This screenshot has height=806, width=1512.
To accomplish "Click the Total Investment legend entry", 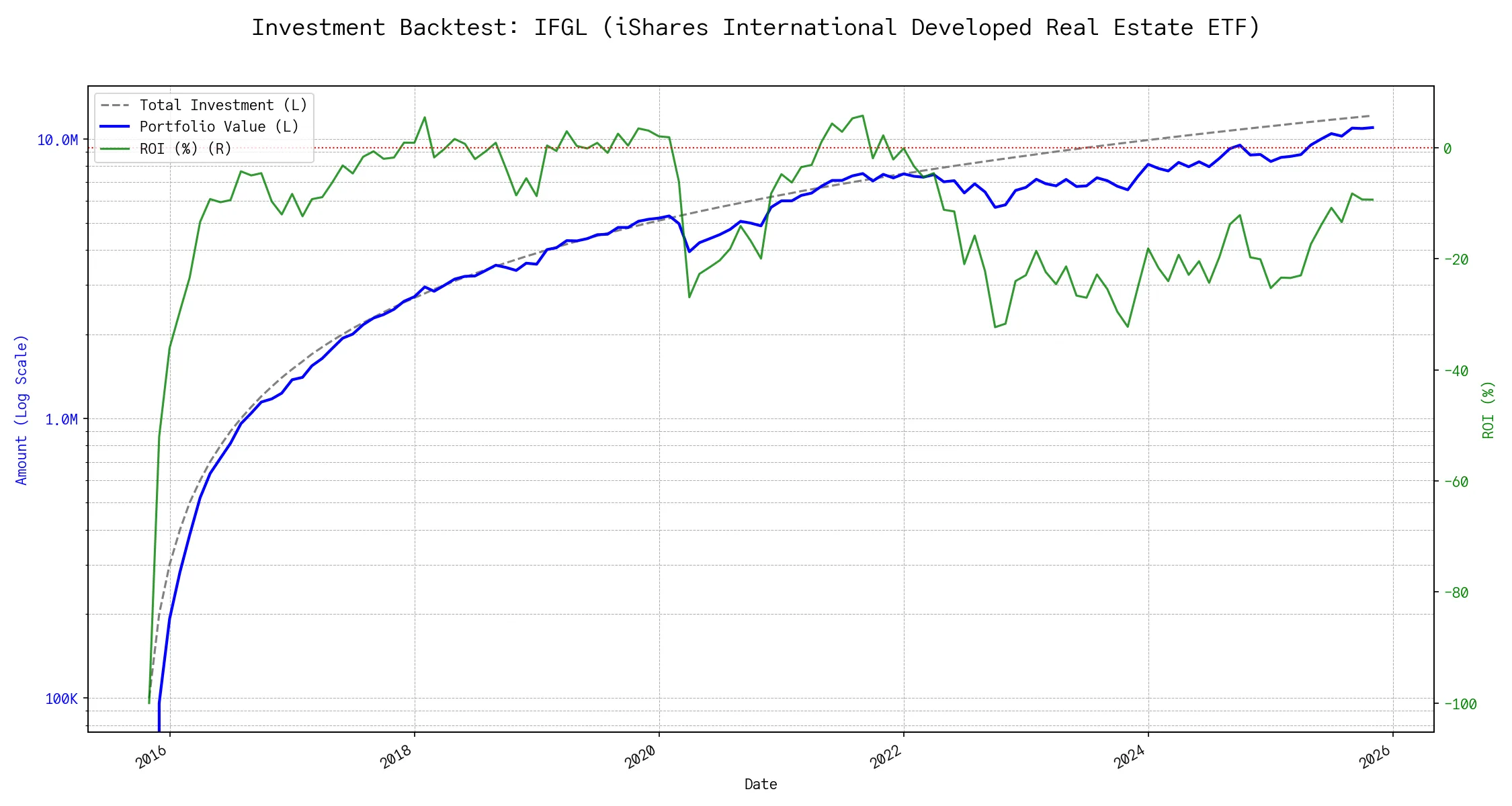I will pyautogui.click(x=223, y=105).
